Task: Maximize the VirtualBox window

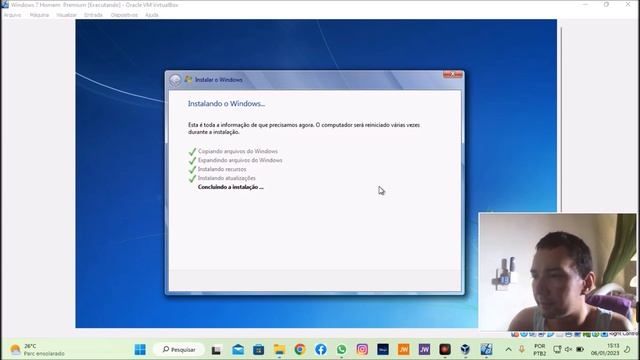Action: coord(607,4)
